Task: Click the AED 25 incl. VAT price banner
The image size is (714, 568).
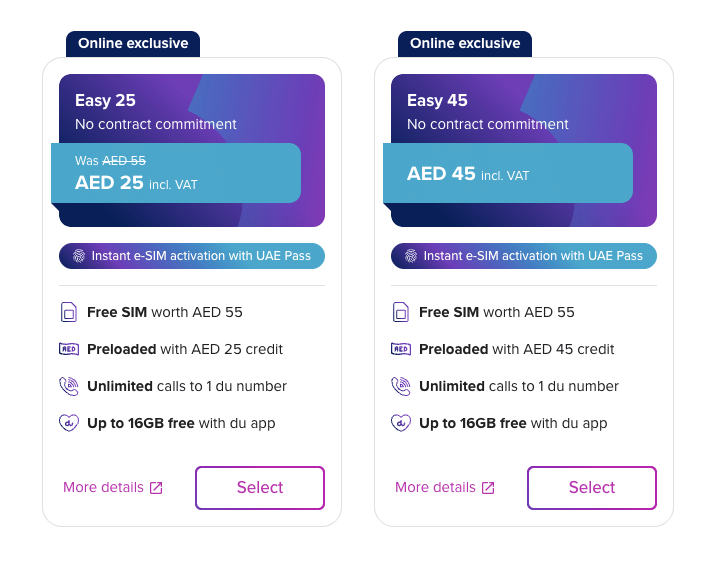Action: coord(176,173)
